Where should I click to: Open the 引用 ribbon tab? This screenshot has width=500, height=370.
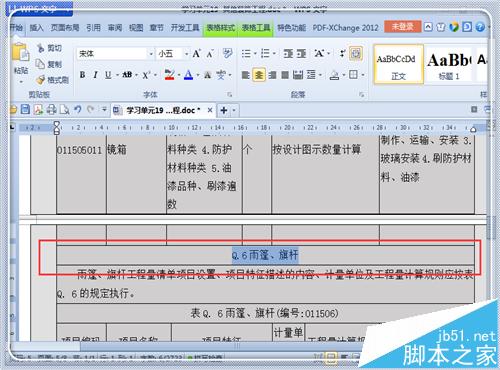pyautogui.click(x=93, y=28)
